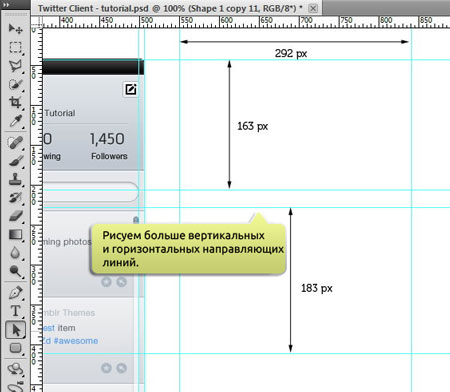Select the Gradient tool
Image resolution: width=450 pixels, height=392 pixels.
click(x=15, y=235)
